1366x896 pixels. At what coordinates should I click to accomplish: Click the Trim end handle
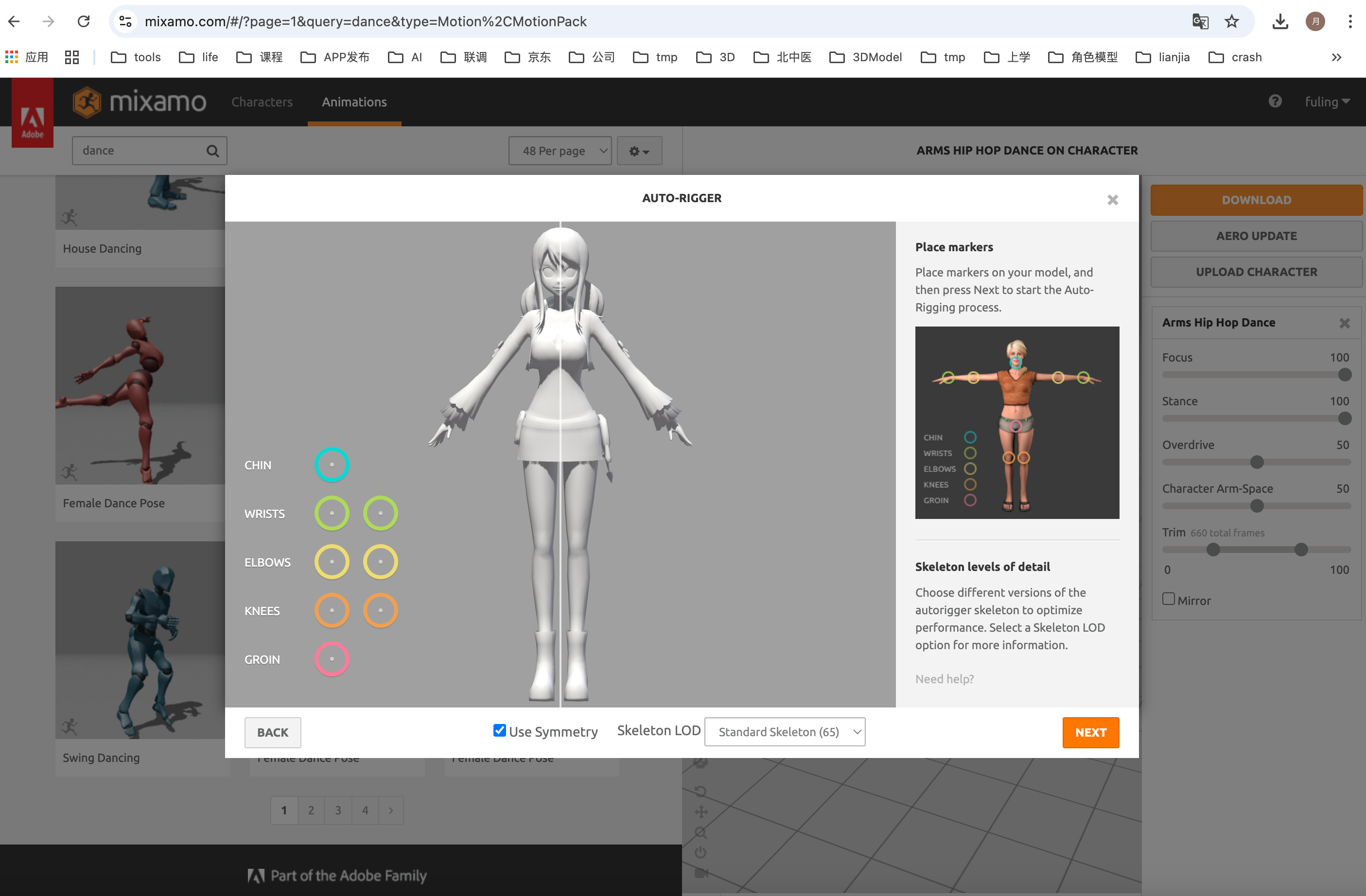(1300, 550)
